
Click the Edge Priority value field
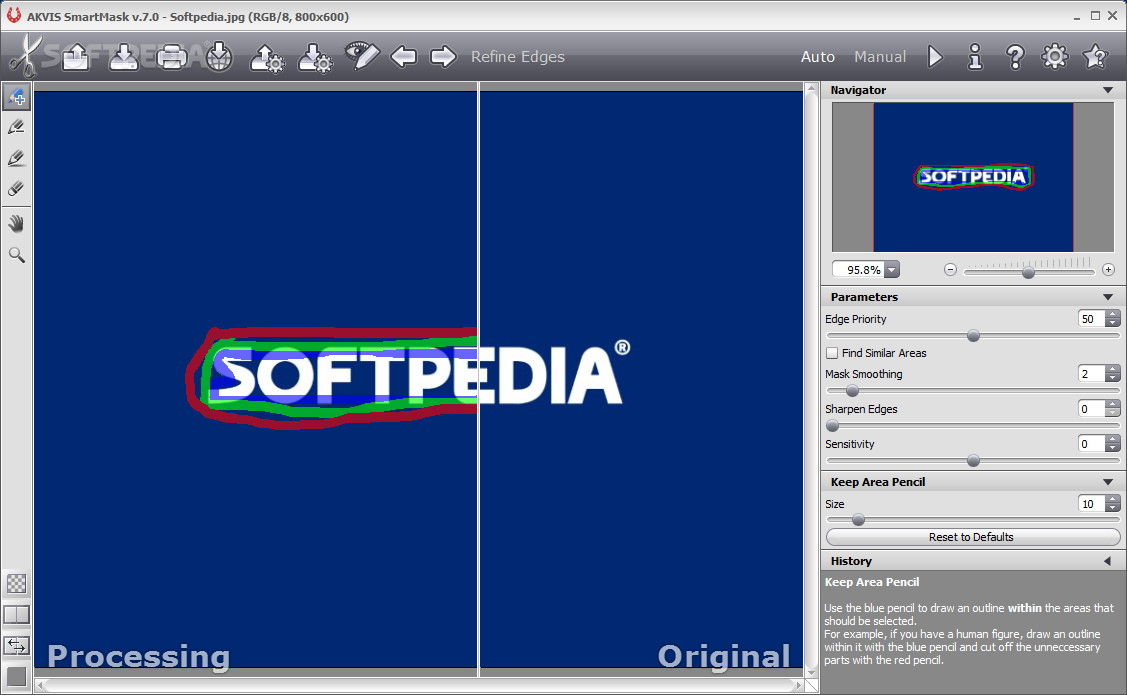point(1091,319)
